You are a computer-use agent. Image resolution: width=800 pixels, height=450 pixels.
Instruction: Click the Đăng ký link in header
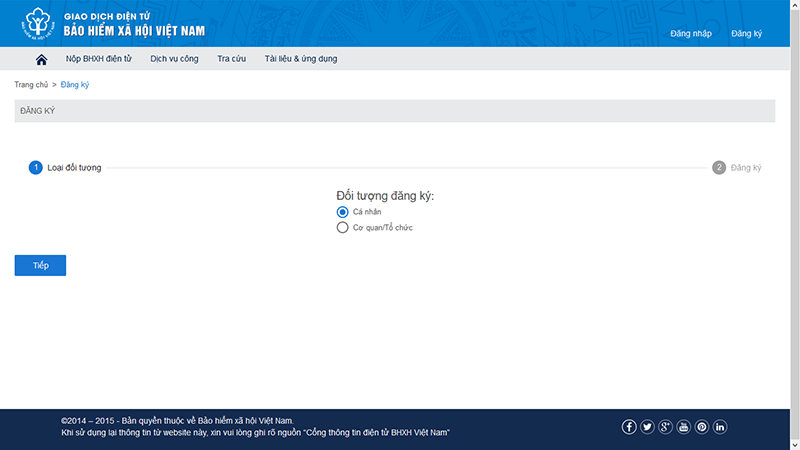pyautogui.click(x=746, y=34)
